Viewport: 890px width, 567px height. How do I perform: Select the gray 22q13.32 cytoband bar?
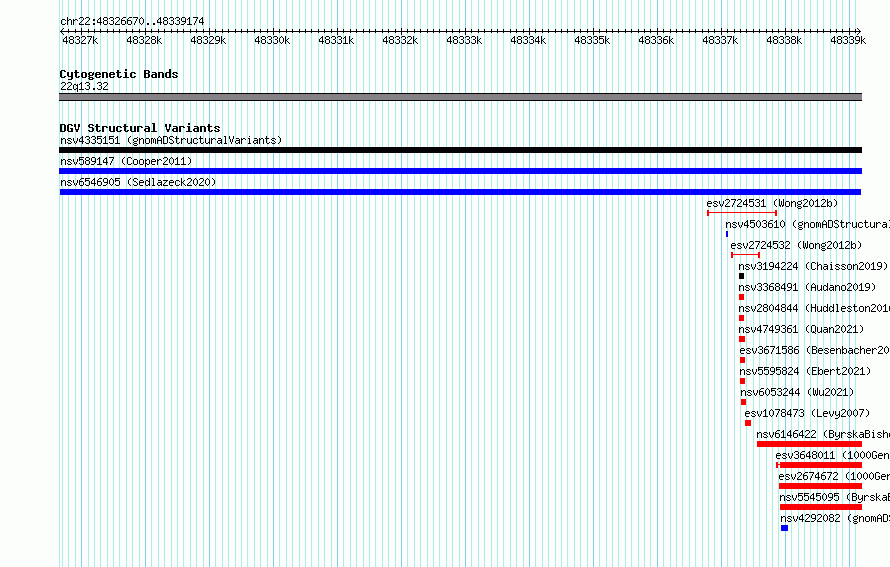460,97
